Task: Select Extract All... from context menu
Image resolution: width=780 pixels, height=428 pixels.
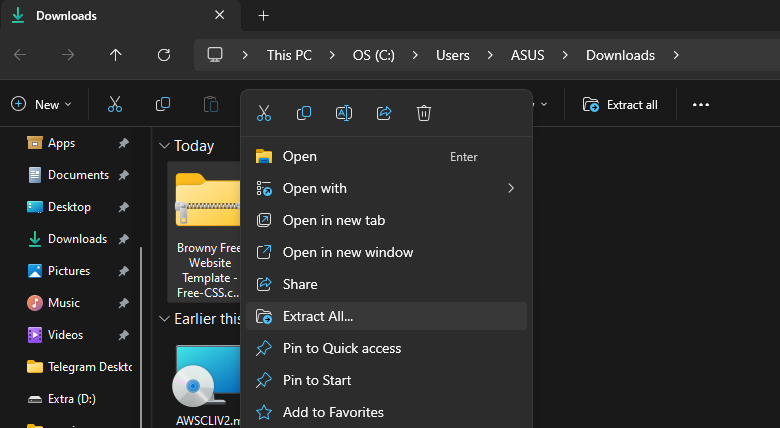Action: pyautogui.click(x=318, y=316)
